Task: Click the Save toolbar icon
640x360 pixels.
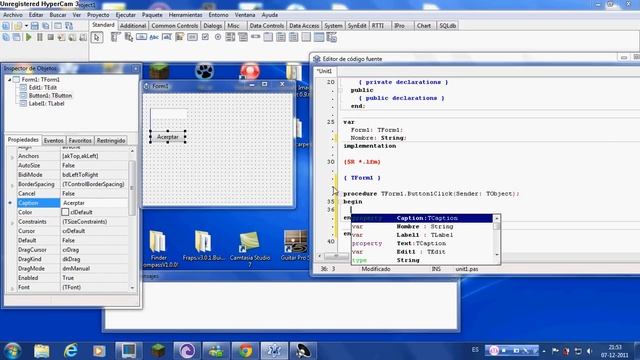Action: click(x=35, y=26)
